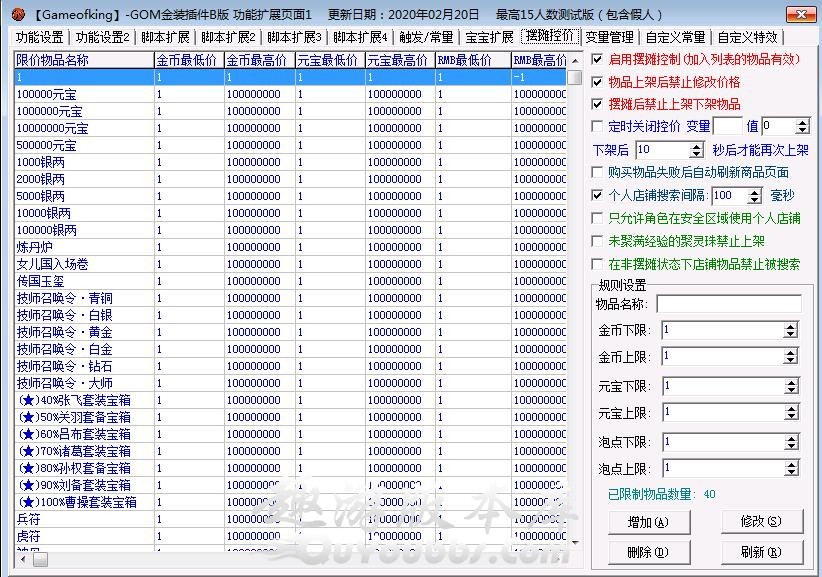Click the 金币最低价 column header

189,60
